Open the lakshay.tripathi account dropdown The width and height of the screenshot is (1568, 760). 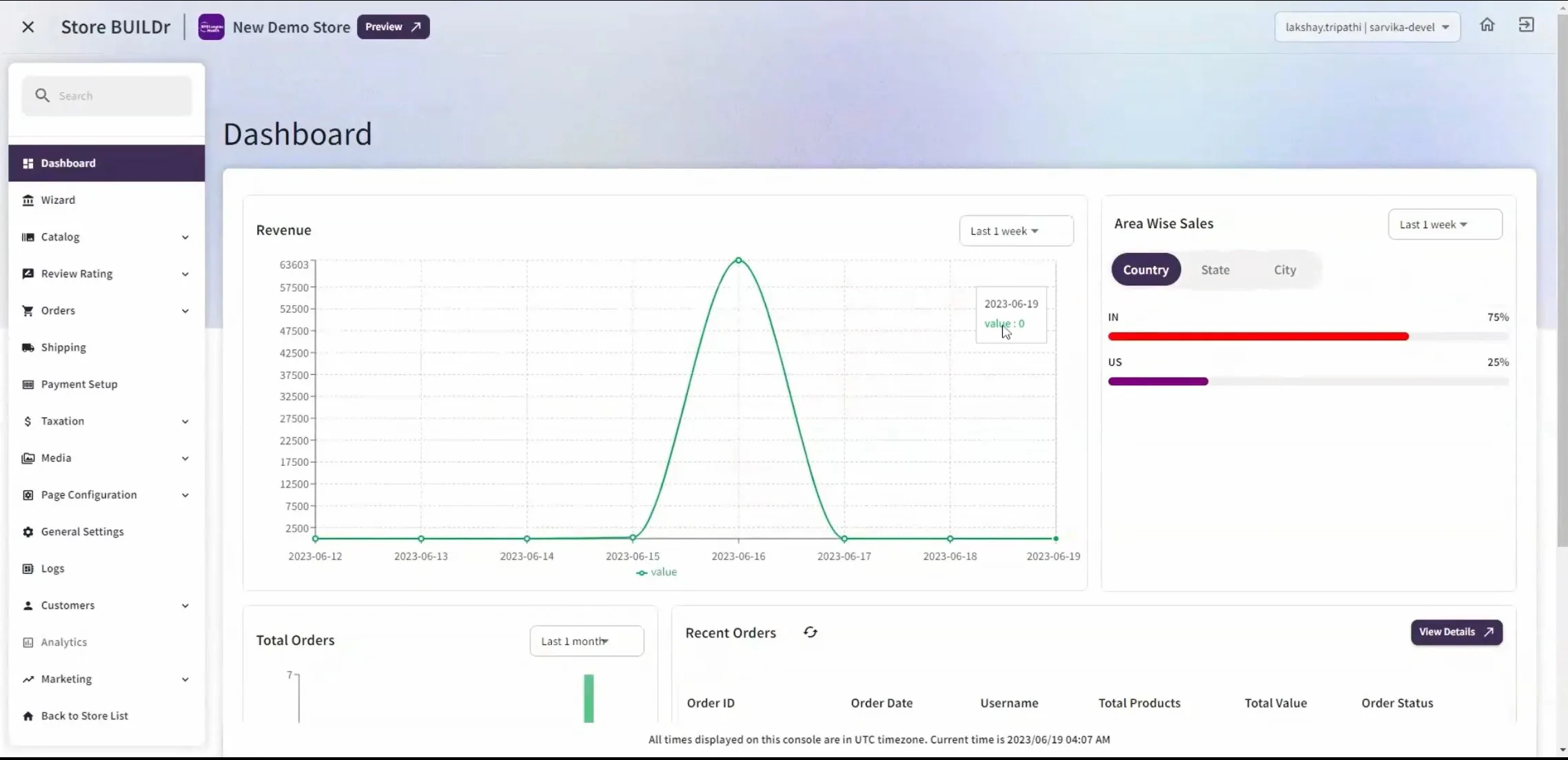click(x=1367, y=27)
